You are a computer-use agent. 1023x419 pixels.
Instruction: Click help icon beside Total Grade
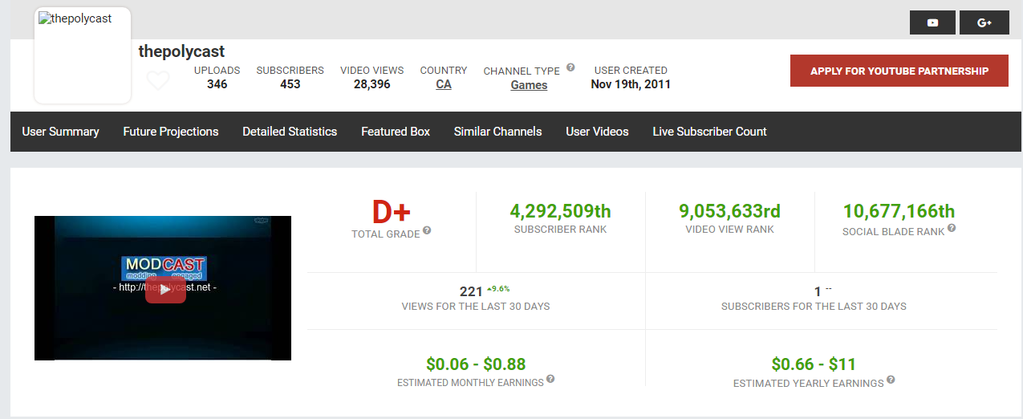(427, 230)
